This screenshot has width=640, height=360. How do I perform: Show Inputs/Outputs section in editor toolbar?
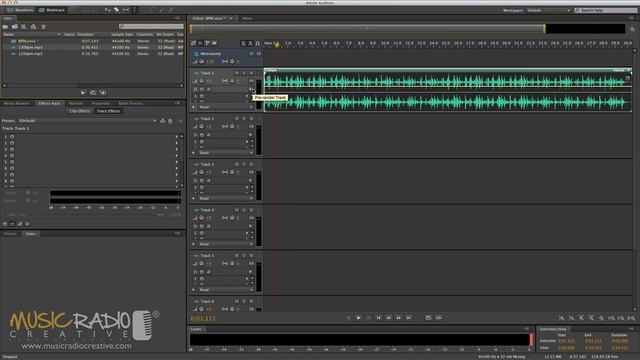[193, 43]
